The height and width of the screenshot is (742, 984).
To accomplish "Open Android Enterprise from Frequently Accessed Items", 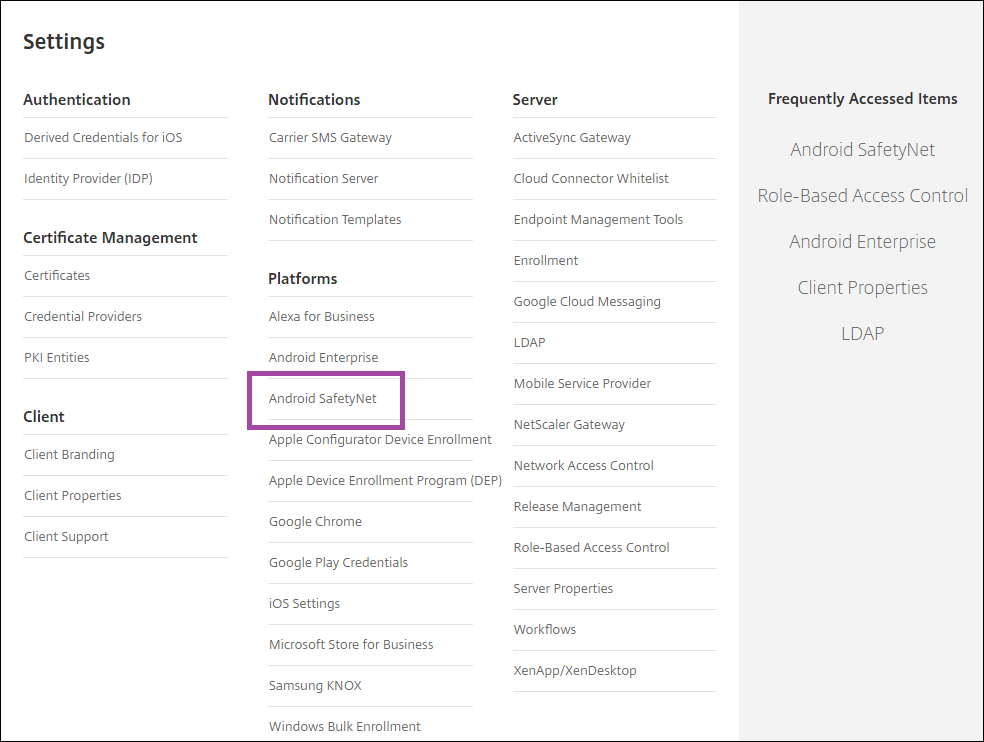I will click(x=862, y=242).
